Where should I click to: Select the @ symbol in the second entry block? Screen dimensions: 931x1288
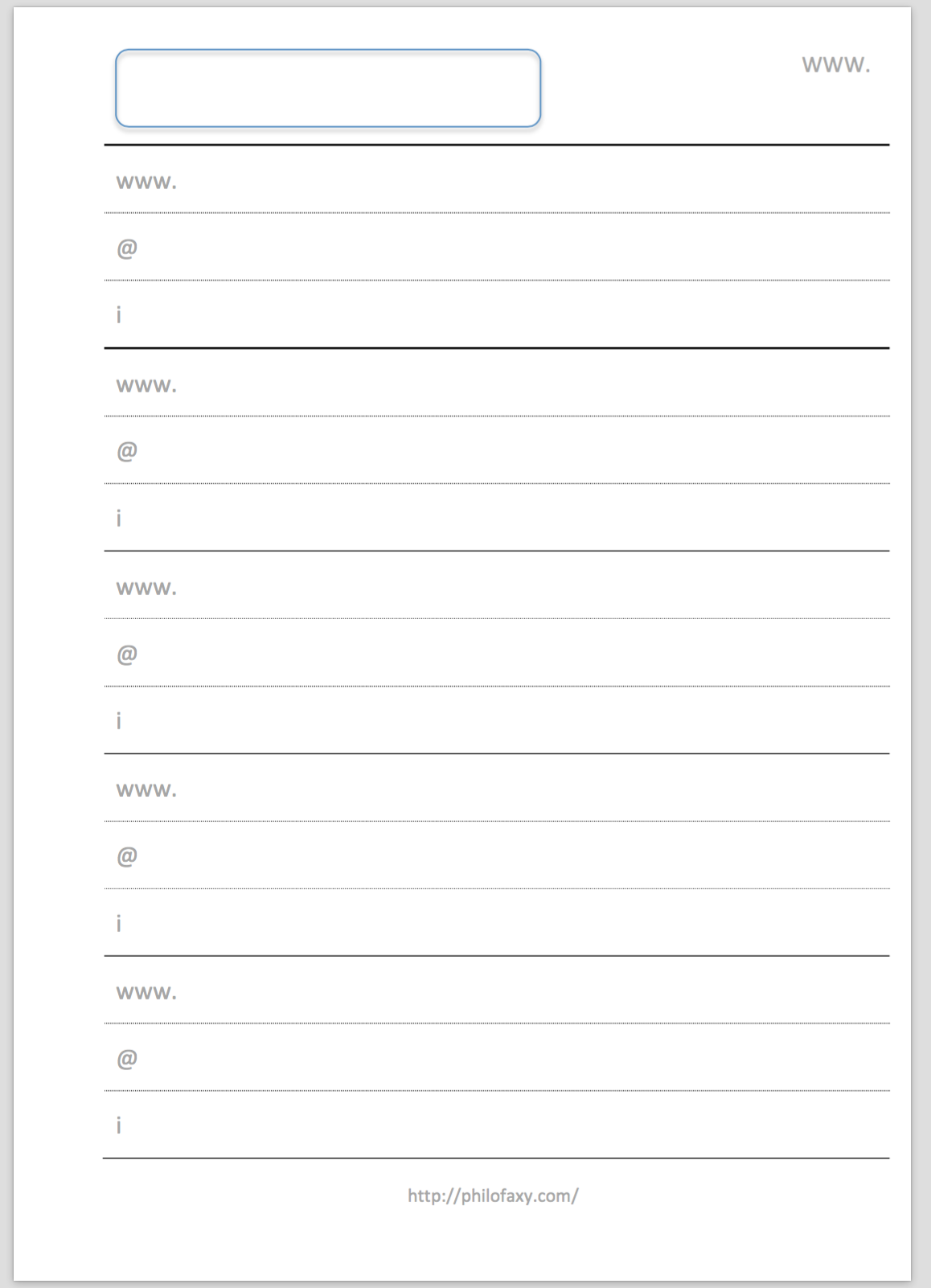tap(127, 451)
